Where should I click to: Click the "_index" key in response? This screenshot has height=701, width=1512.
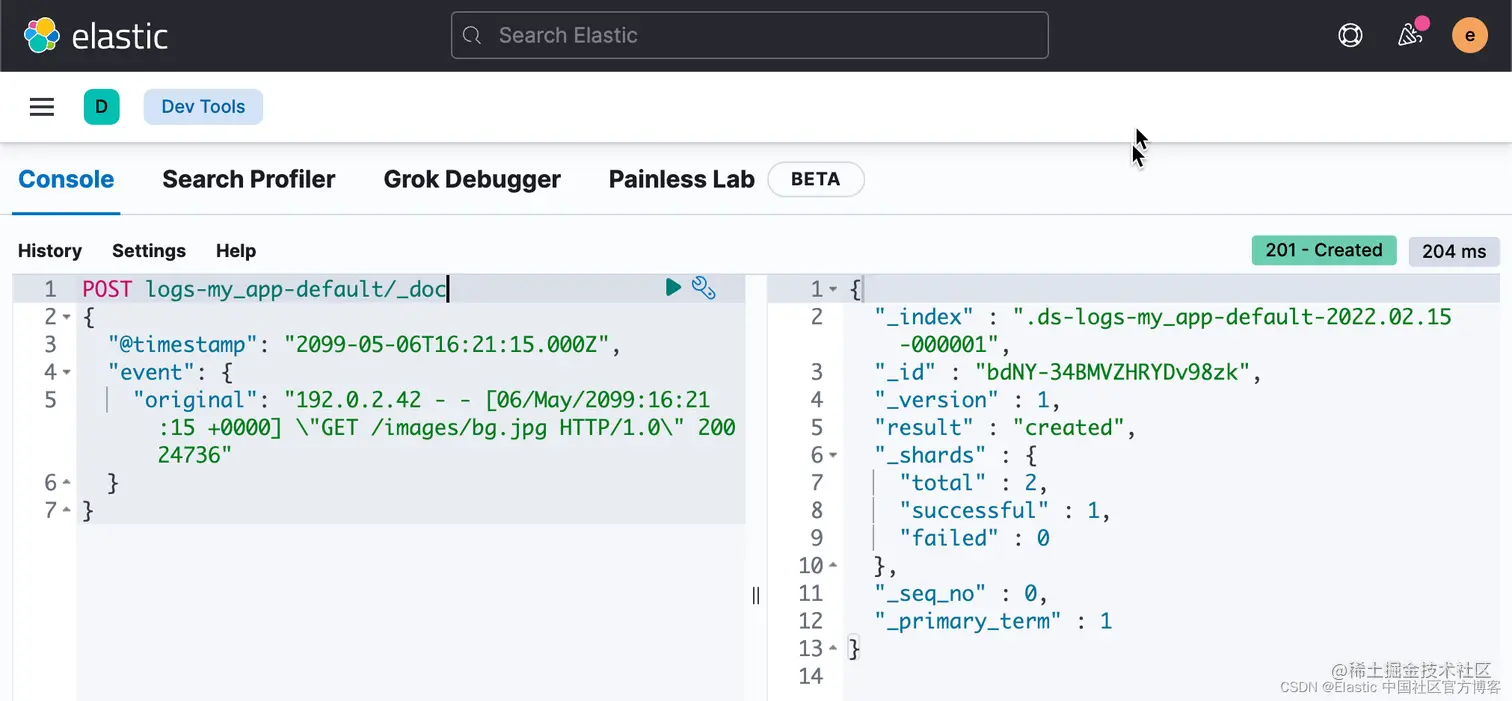[924, 317]
